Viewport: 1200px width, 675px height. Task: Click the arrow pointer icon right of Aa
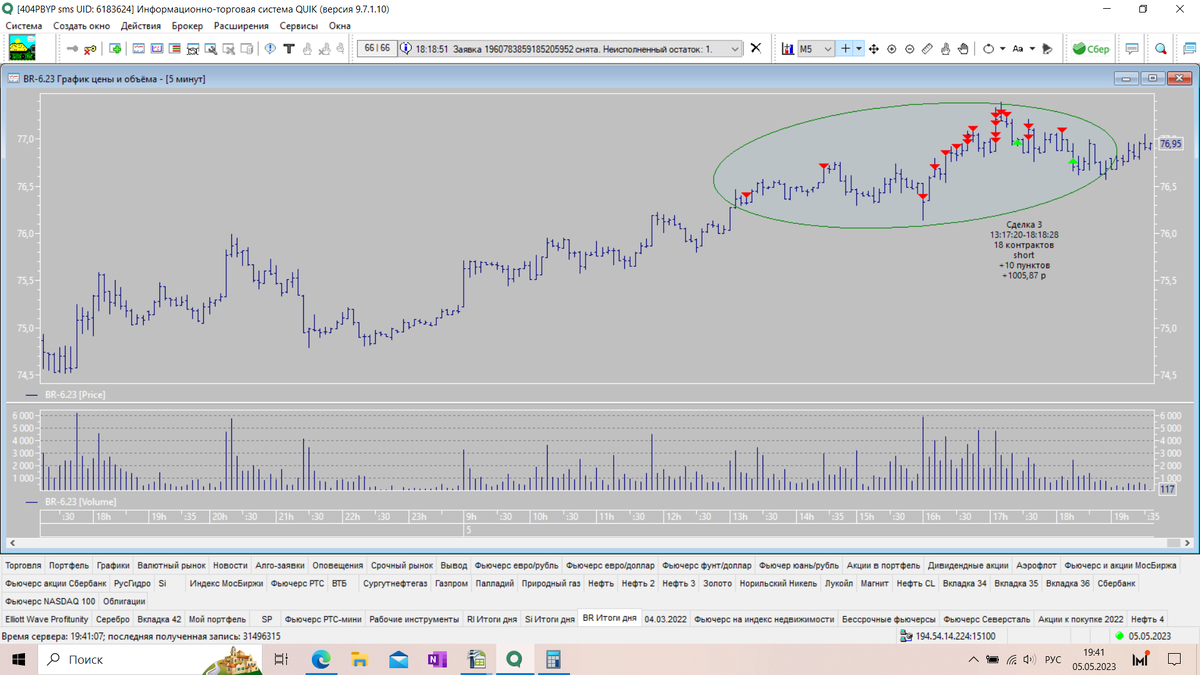(x=1047, y=48)
